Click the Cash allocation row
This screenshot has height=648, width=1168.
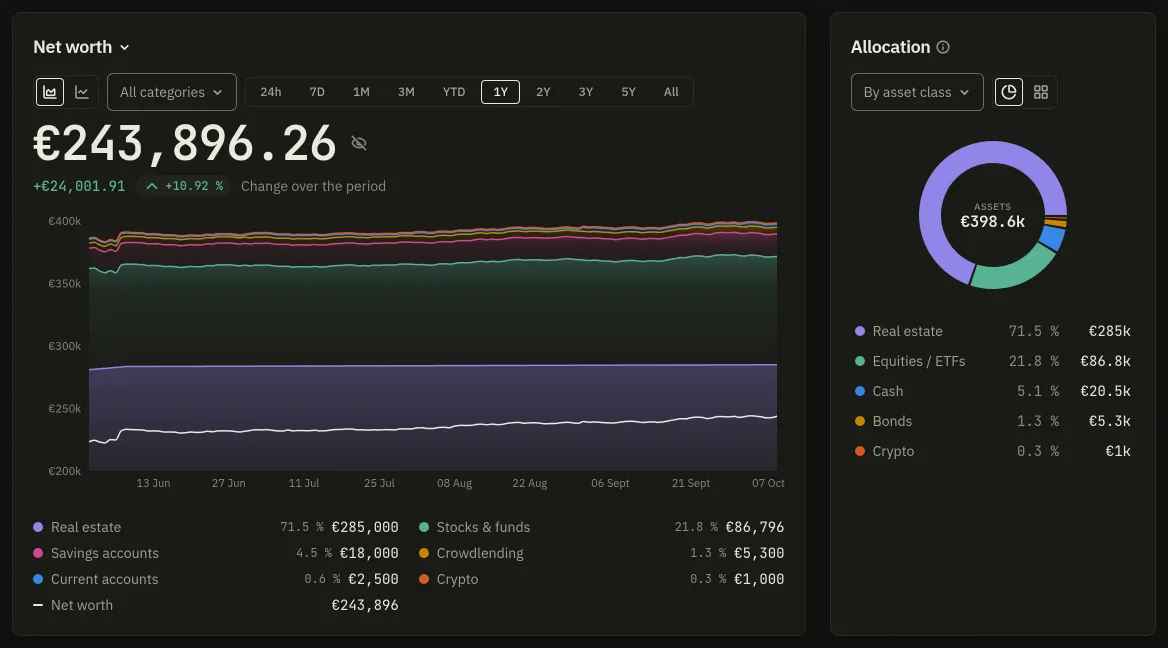point(993,391)
